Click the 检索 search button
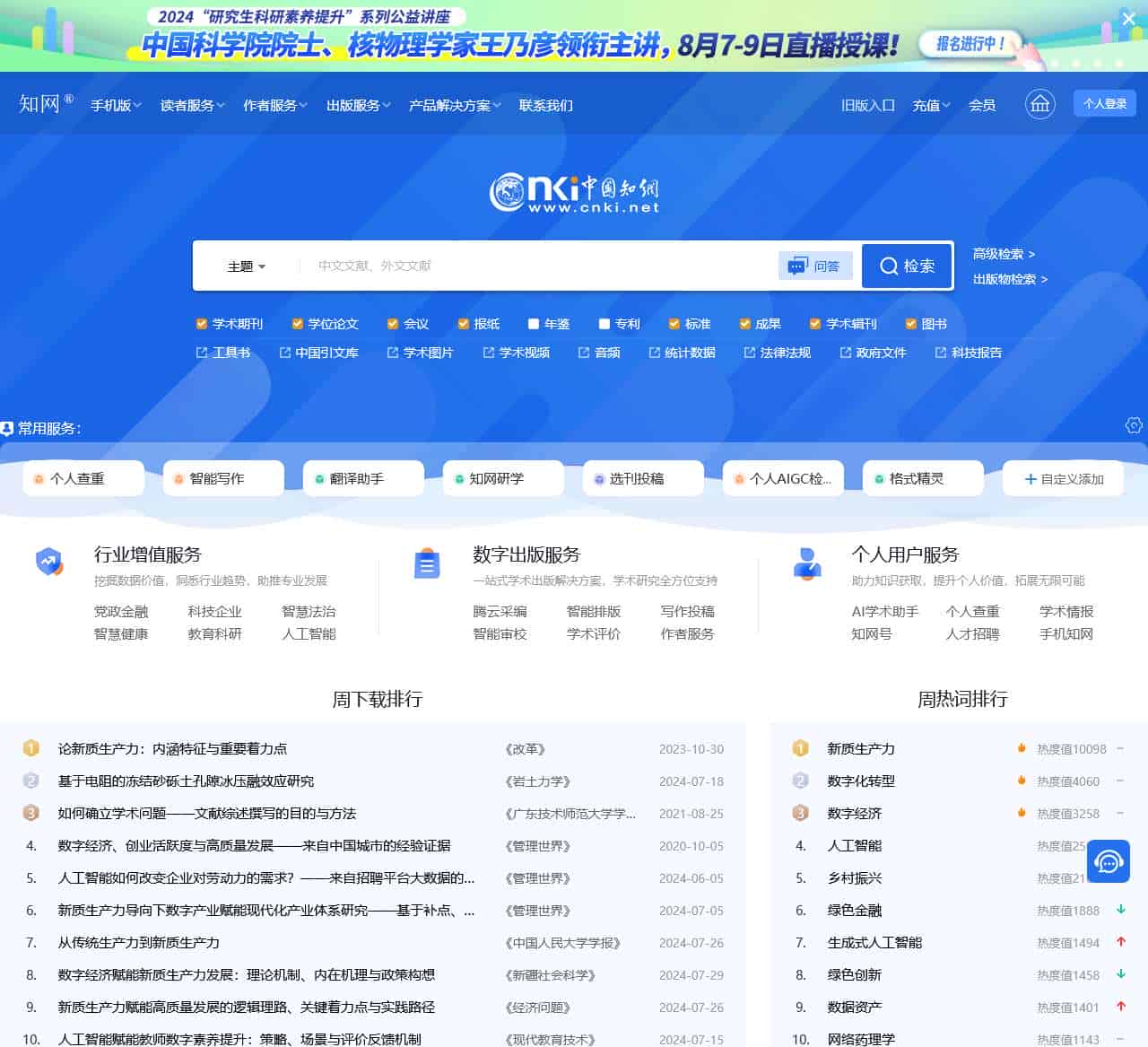 907,266
